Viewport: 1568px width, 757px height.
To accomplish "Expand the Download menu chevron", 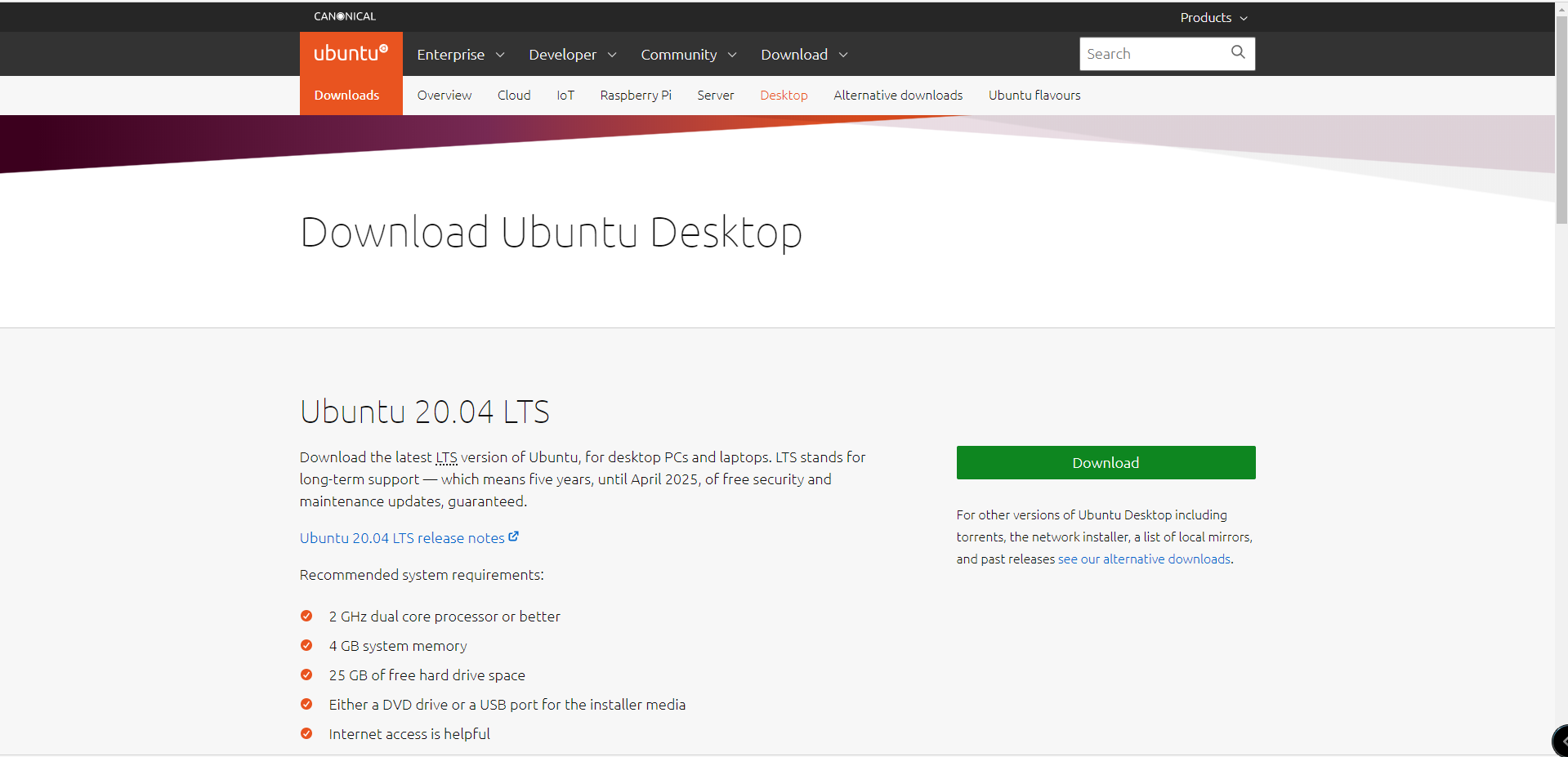I will 843,55.
